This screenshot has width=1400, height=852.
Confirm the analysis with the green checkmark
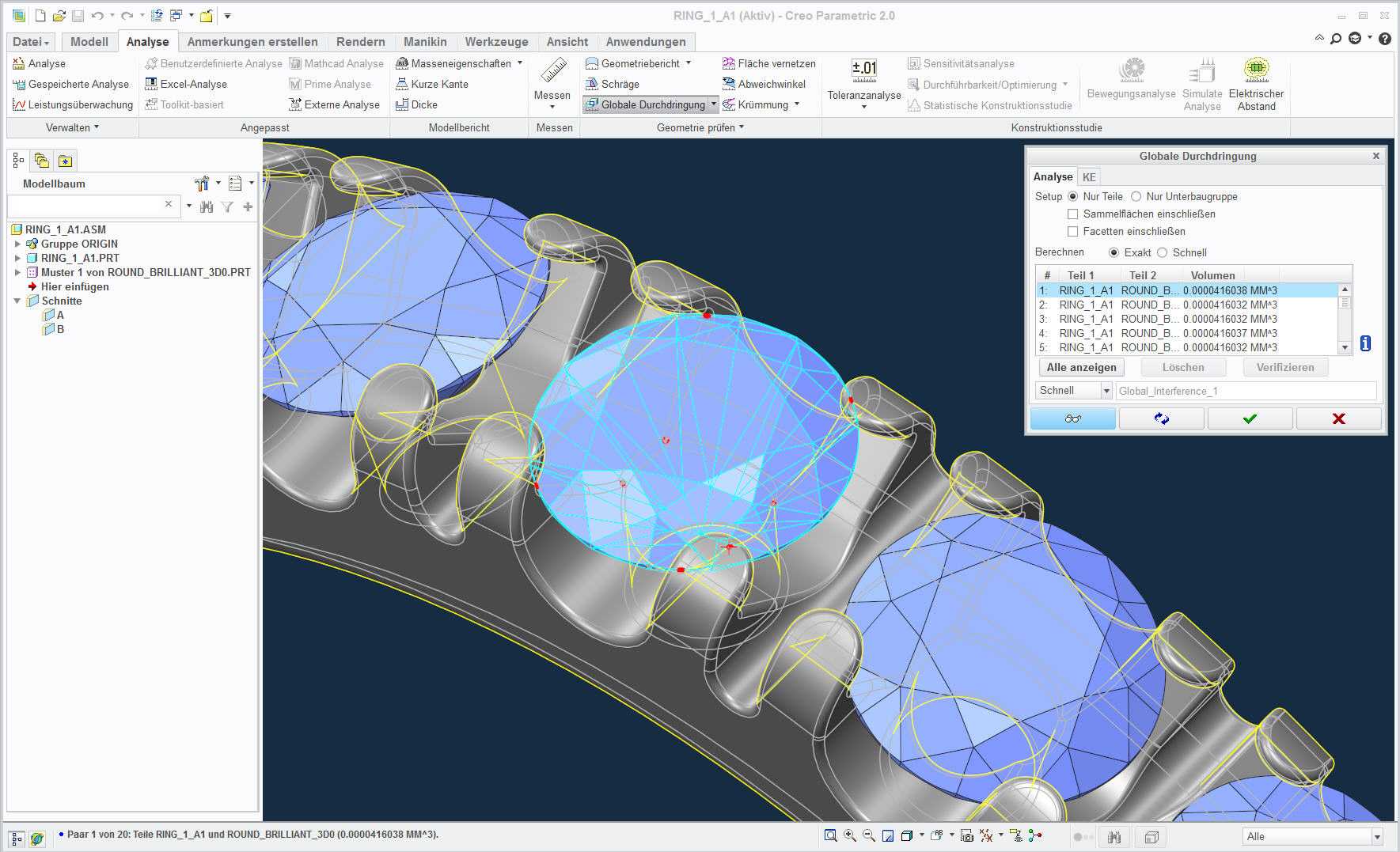(1250, 418)
